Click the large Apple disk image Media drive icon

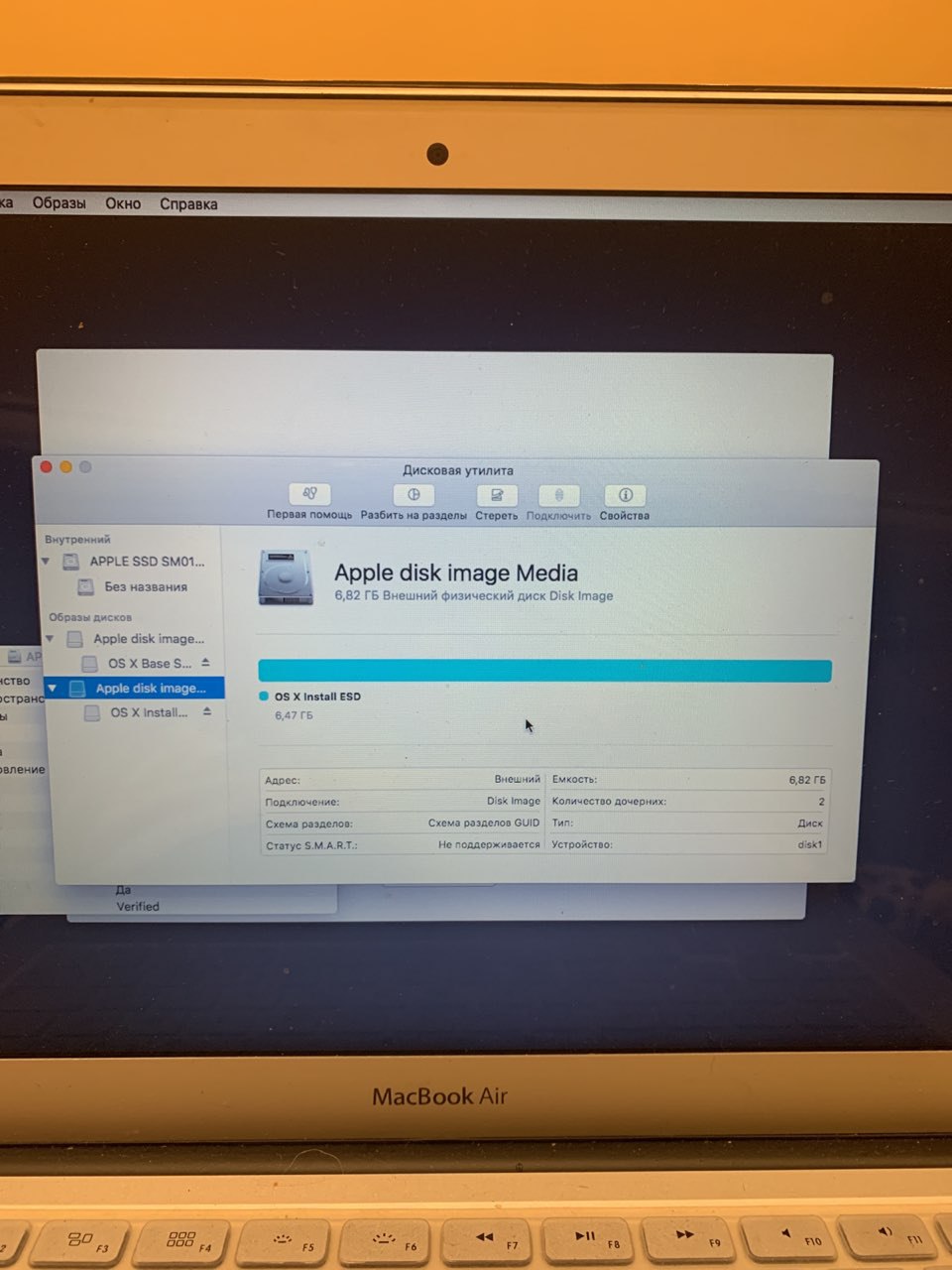287,577
